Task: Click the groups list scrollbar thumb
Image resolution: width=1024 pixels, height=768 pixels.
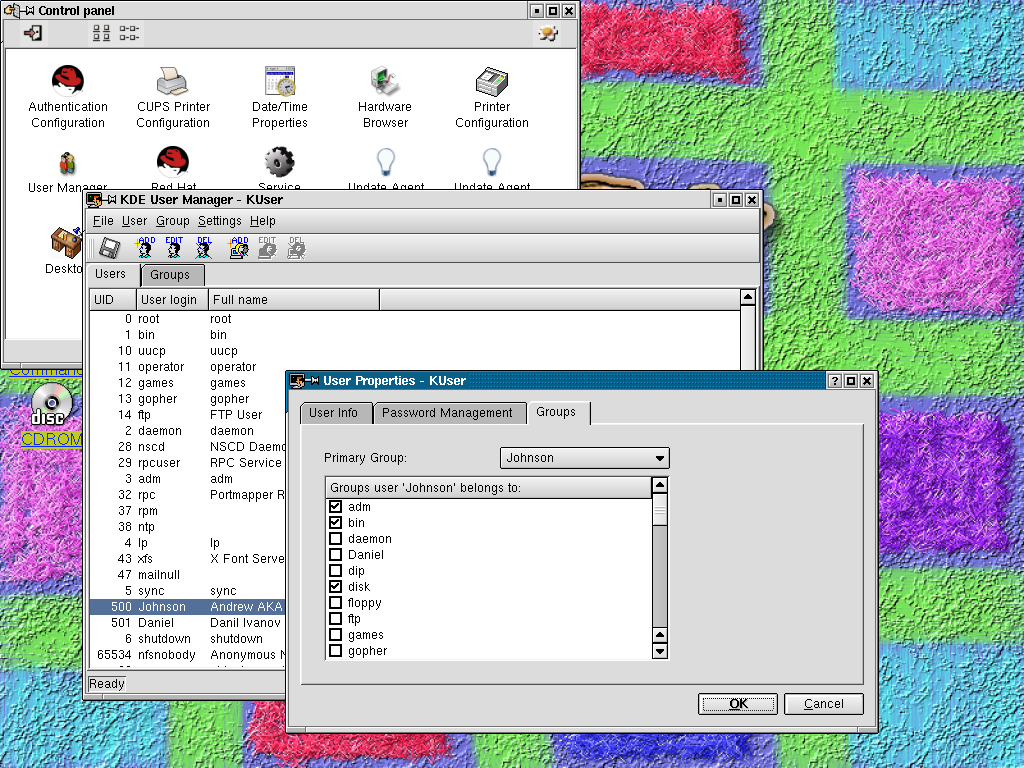Action: (660, 509)
